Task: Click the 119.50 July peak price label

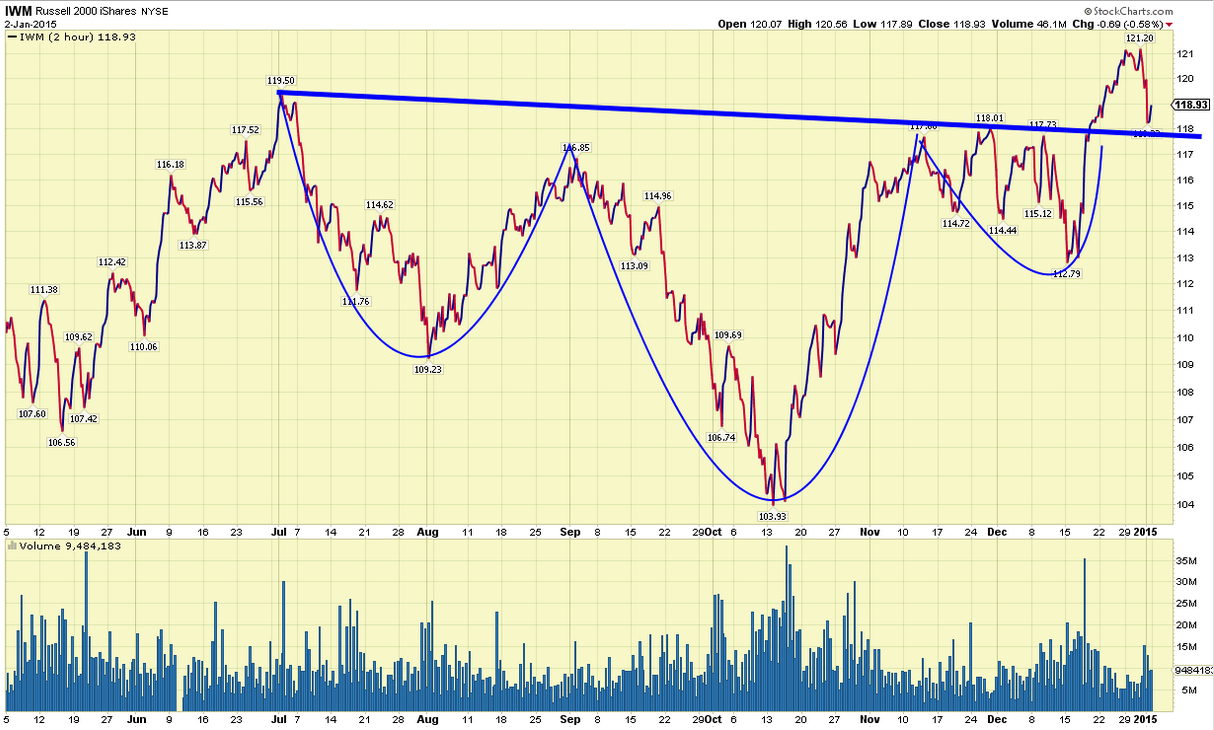Action: (x=281, y=80)
